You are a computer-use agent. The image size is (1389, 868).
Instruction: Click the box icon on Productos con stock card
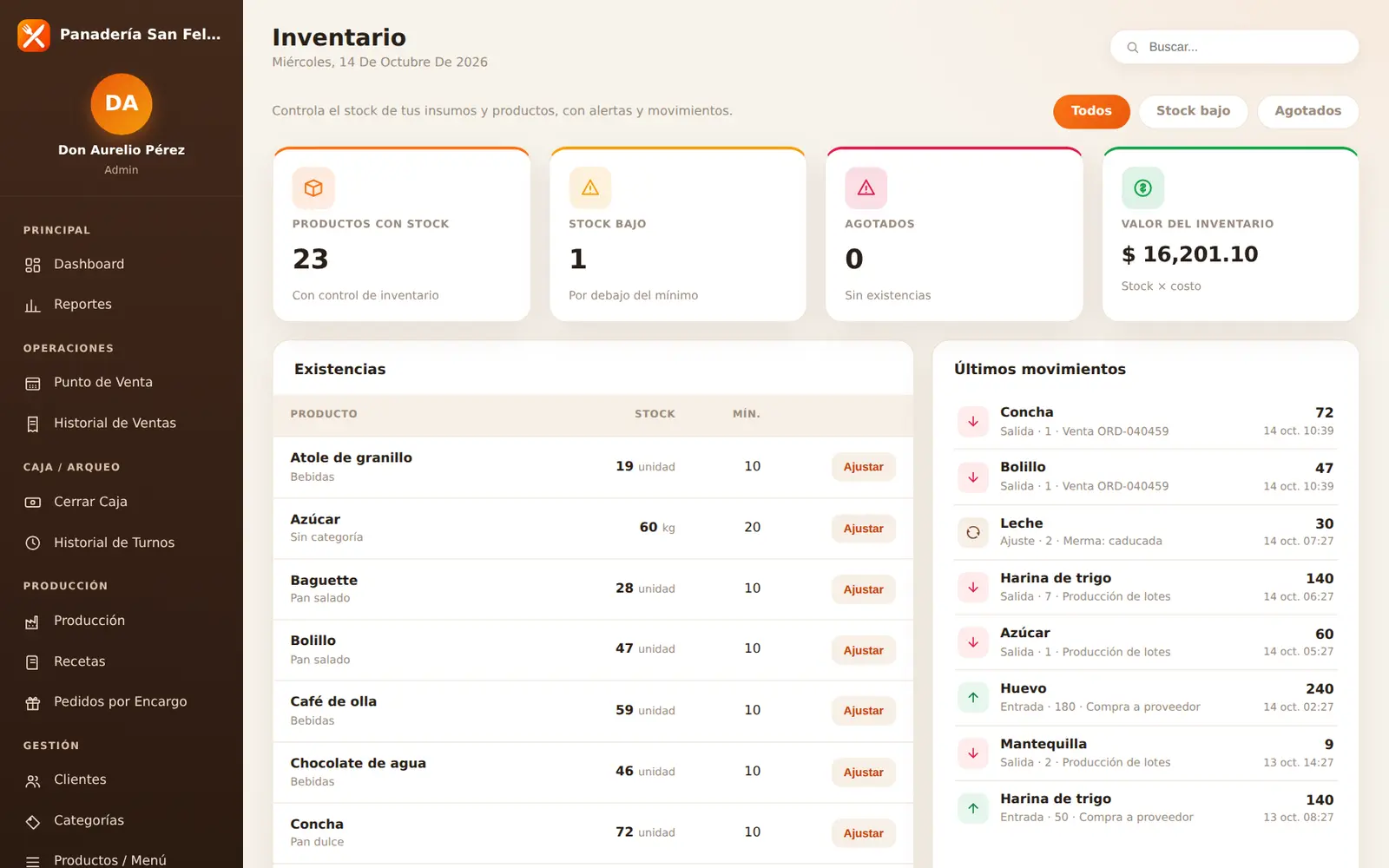(313, 187)
